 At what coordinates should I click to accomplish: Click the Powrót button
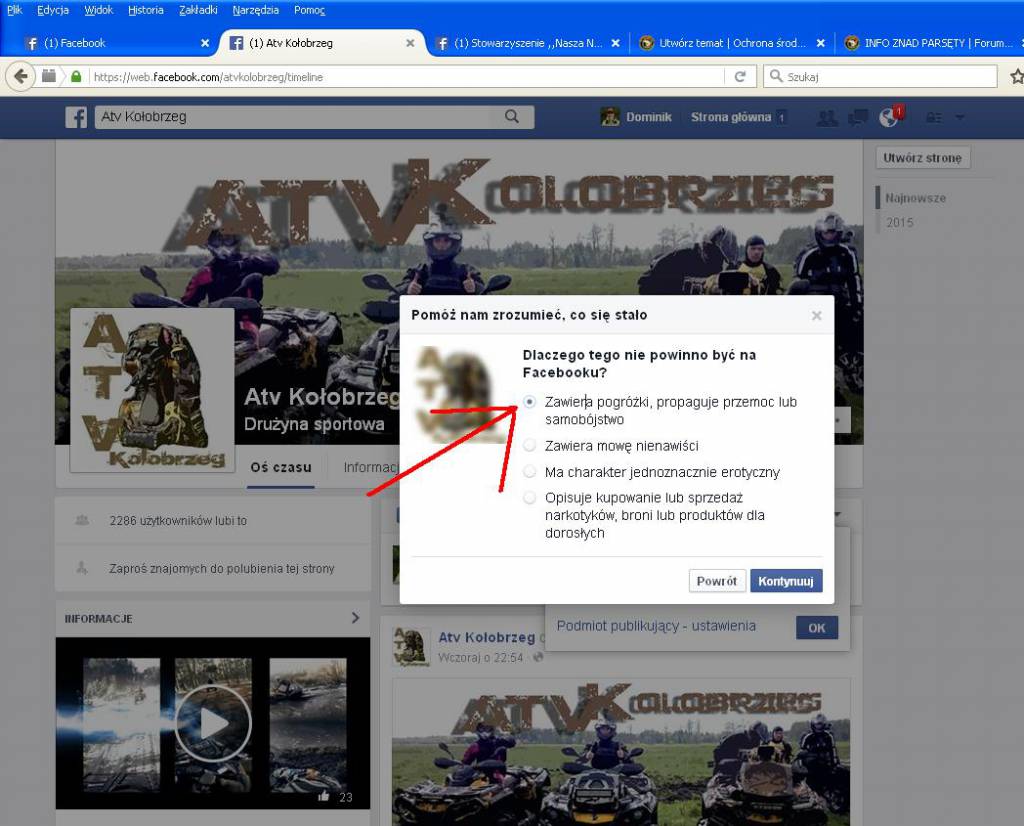click(x=716, y=580)
